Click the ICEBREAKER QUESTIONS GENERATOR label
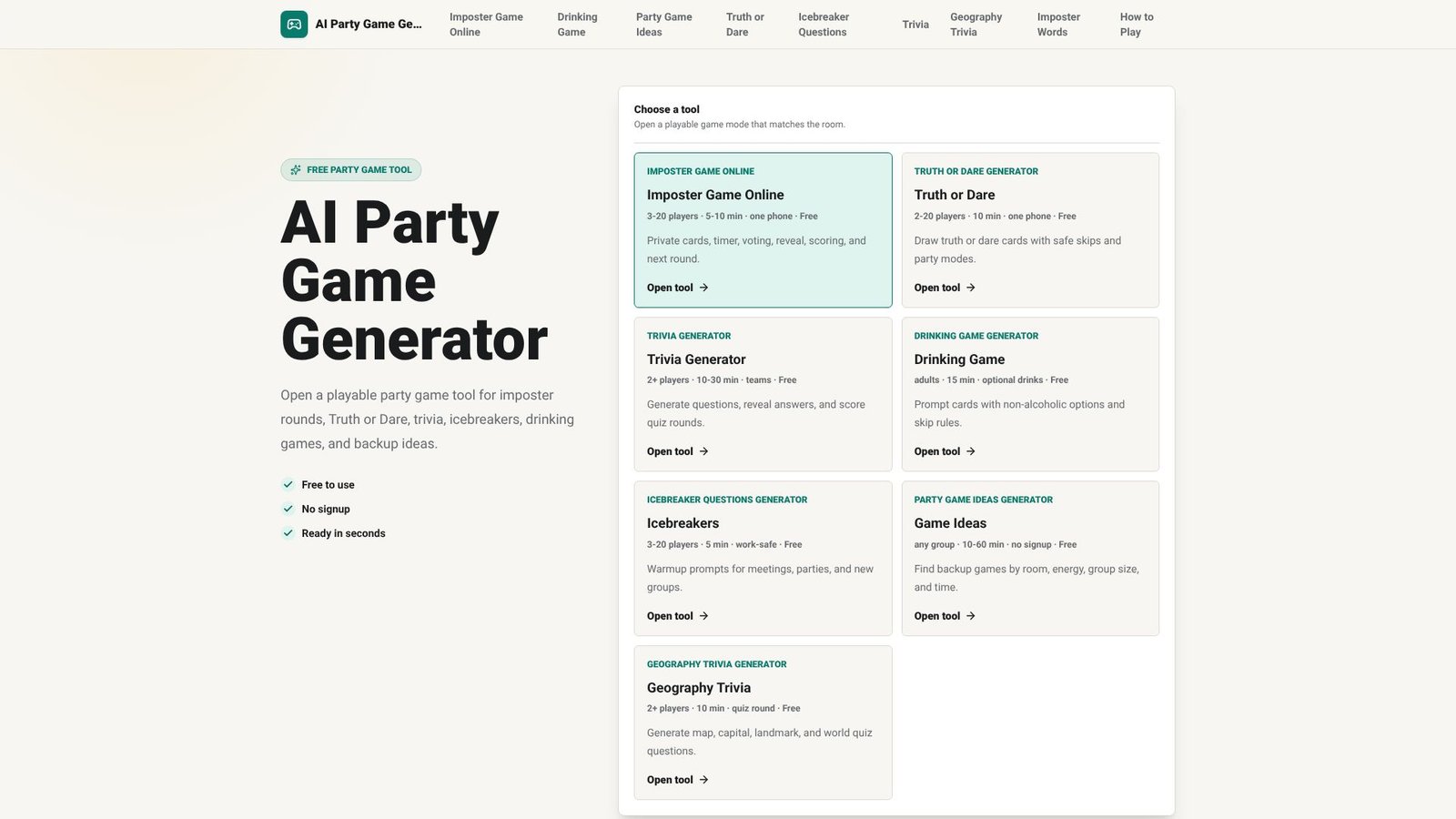The height and width of the screenshot is (819, 1456). pos(727,500)
